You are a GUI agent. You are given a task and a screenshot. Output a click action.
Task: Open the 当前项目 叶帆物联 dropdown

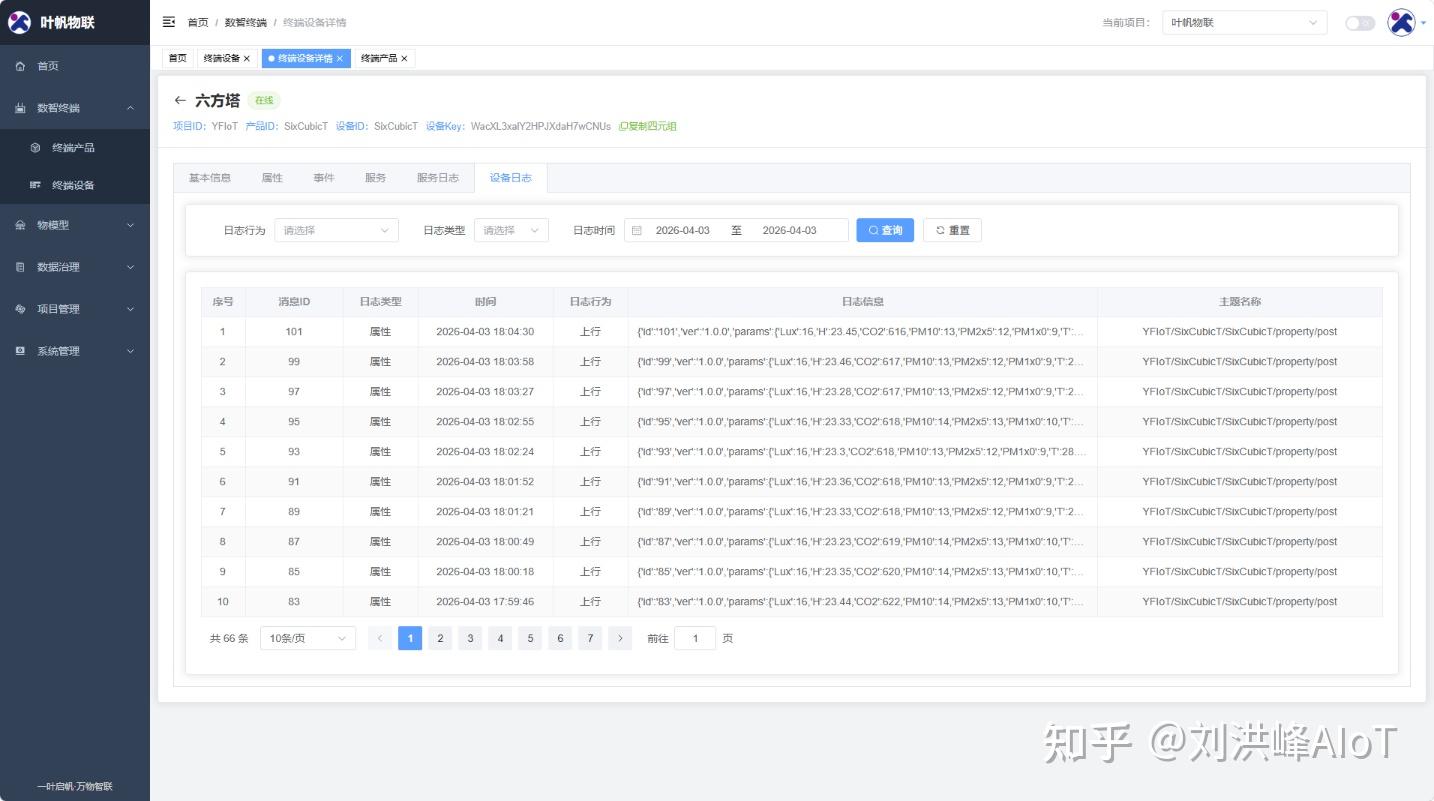(1244, 22)
